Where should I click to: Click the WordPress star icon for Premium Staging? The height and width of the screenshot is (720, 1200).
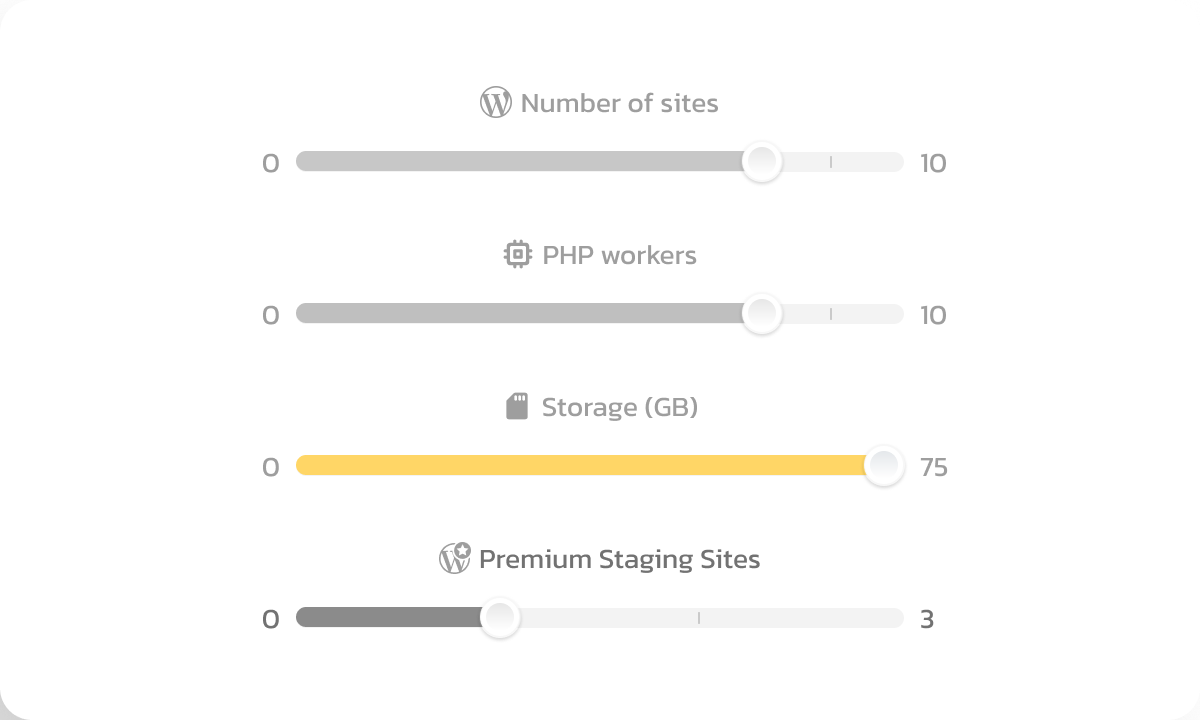pos(455,558)
